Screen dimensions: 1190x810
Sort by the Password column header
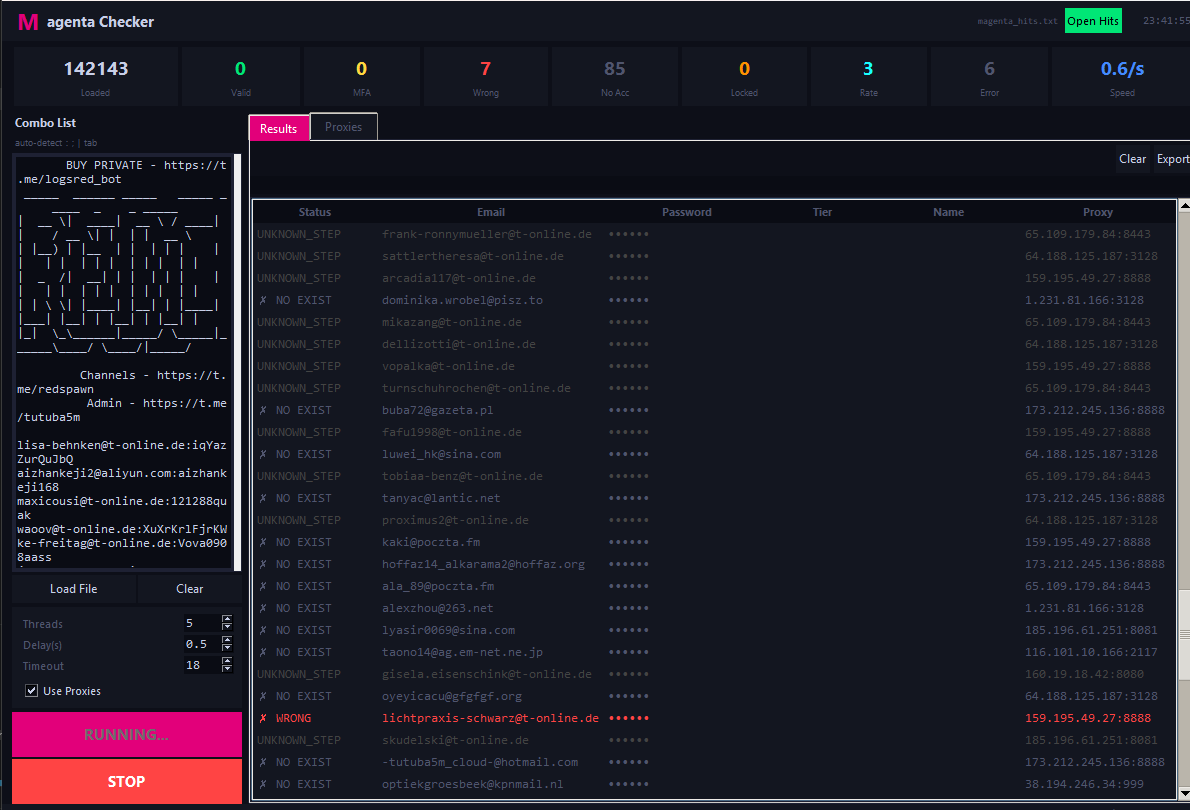[686, 212]
